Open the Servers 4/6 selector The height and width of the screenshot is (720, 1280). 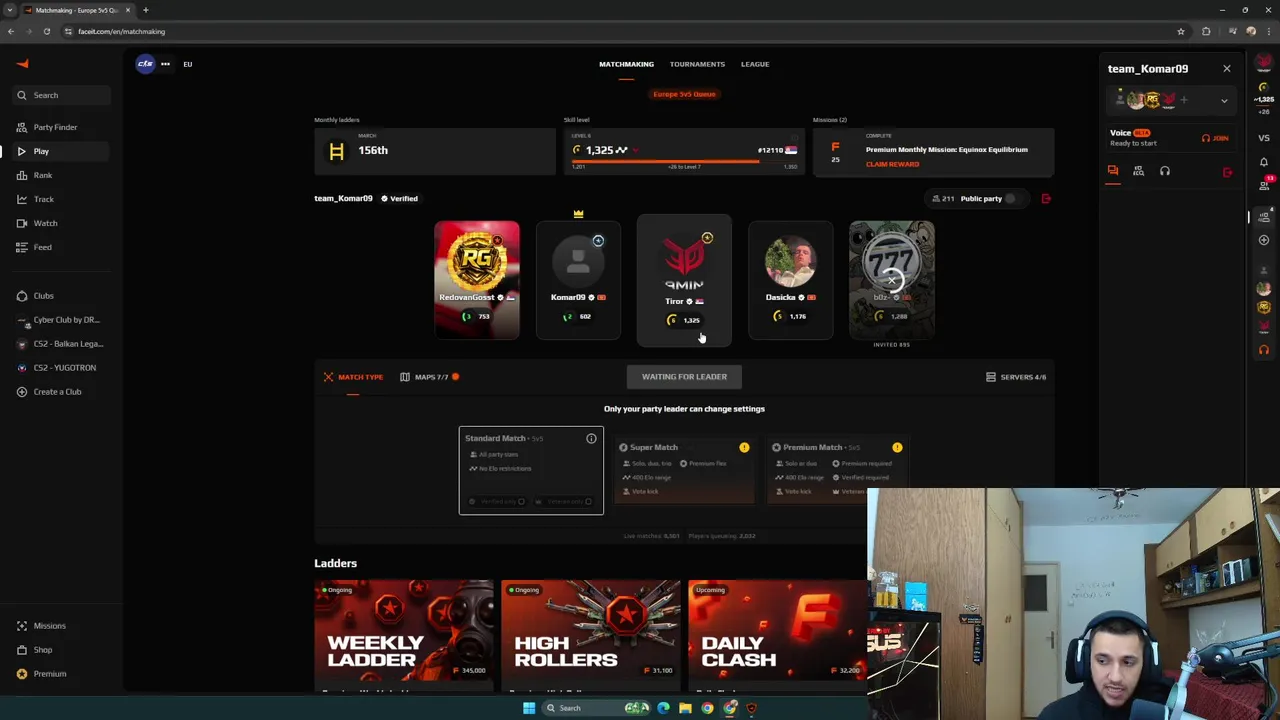point(1016,377)
